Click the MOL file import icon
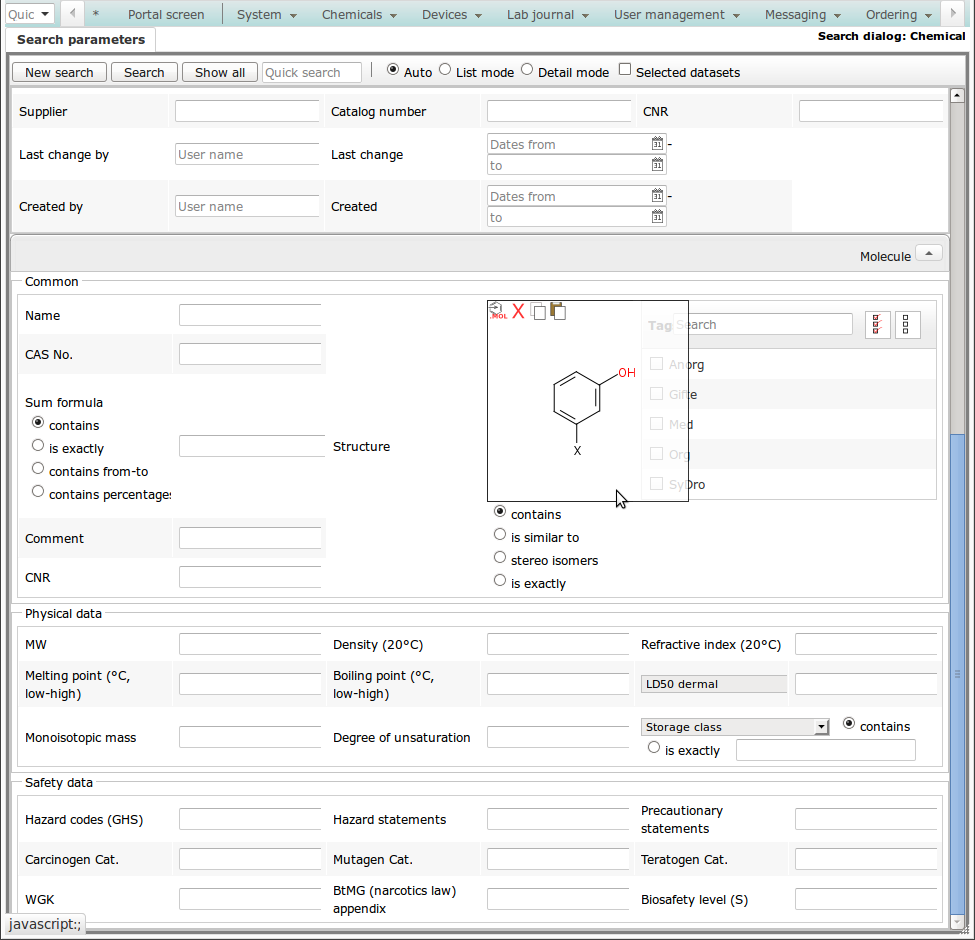The image size is (975, 940). 498,311
